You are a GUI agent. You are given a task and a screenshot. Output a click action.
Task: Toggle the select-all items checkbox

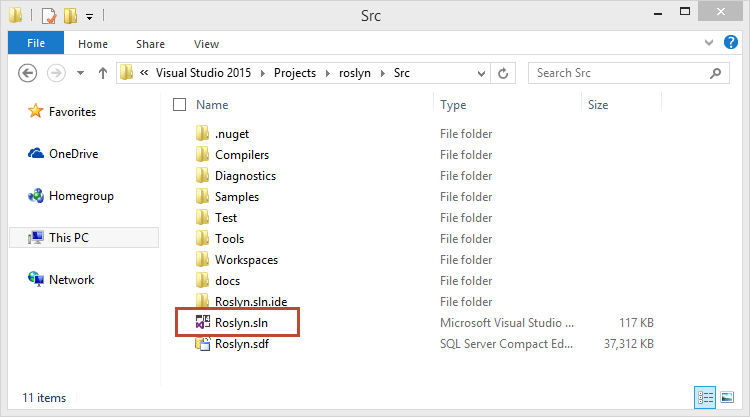(179, 105)
